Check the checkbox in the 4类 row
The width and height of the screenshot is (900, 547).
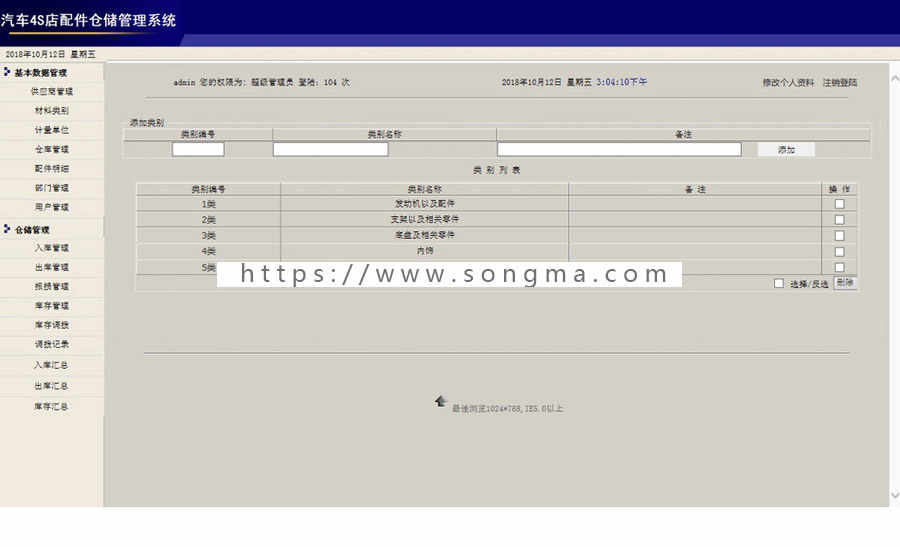pyautogui.click(x=839, y=251)
